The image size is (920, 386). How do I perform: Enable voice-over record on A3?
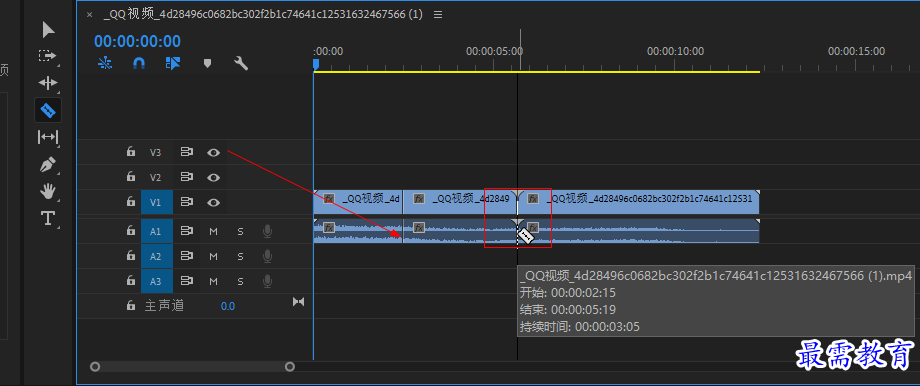[x=268, y=281]
